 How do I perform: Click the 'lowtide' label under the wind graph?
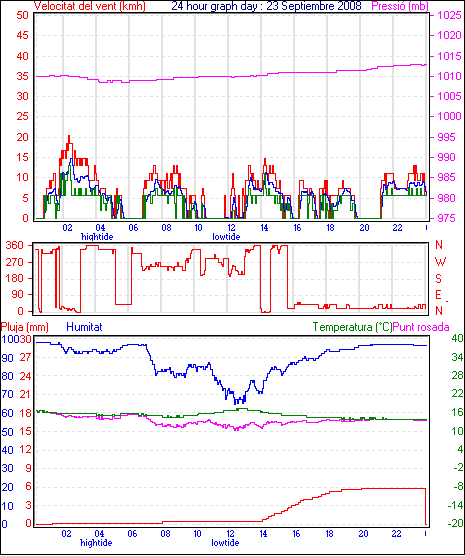(x=226, y=237)
